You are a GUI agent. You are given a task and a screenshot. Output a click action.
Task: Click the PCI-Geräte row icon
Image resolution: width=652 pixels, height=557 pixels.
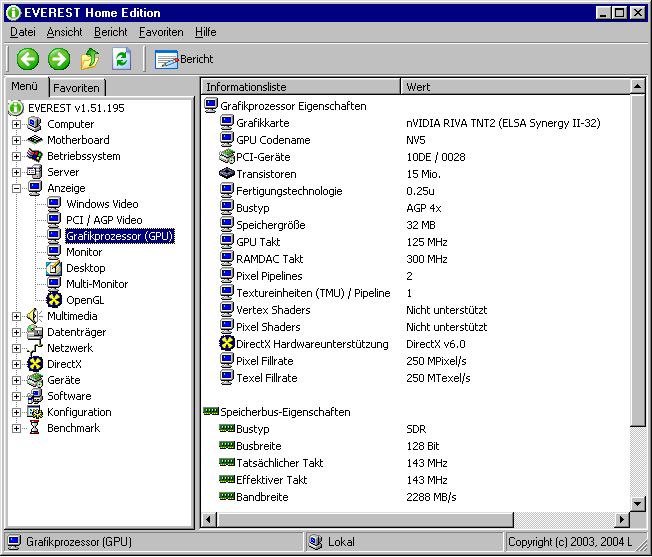(227, 157)
